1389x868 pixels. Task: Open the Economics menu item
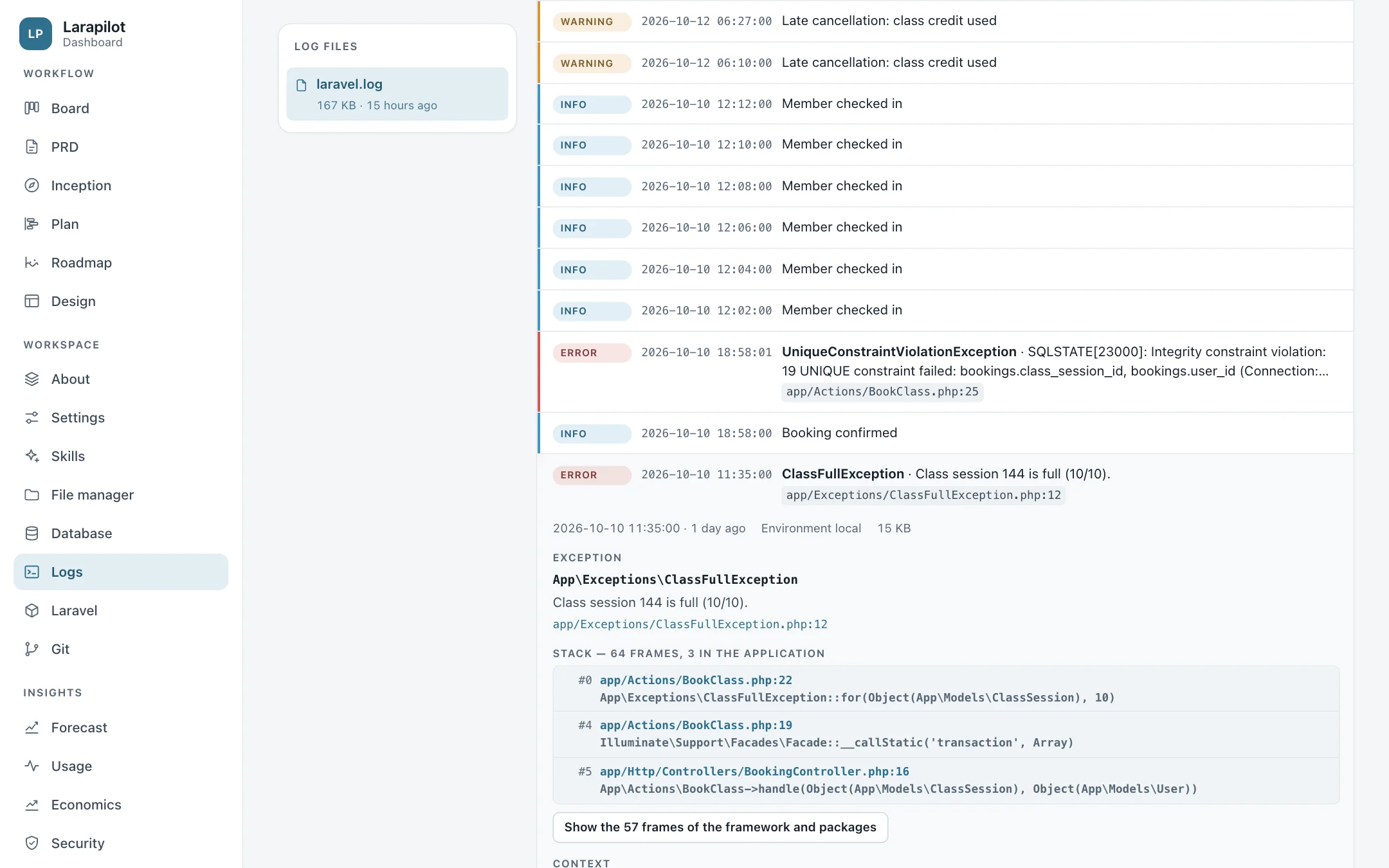pyautogui.click(x=121, y=804)
